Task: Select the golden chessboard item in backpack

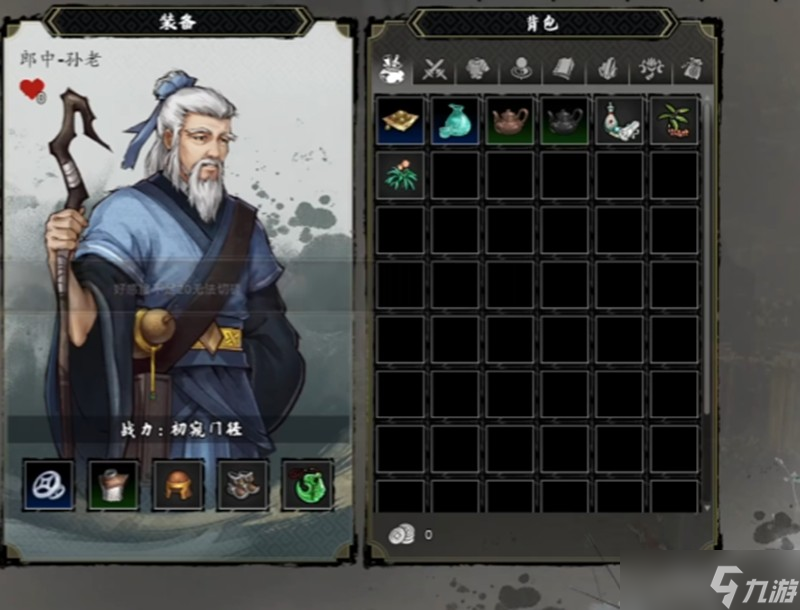Action: coord(400,120)
